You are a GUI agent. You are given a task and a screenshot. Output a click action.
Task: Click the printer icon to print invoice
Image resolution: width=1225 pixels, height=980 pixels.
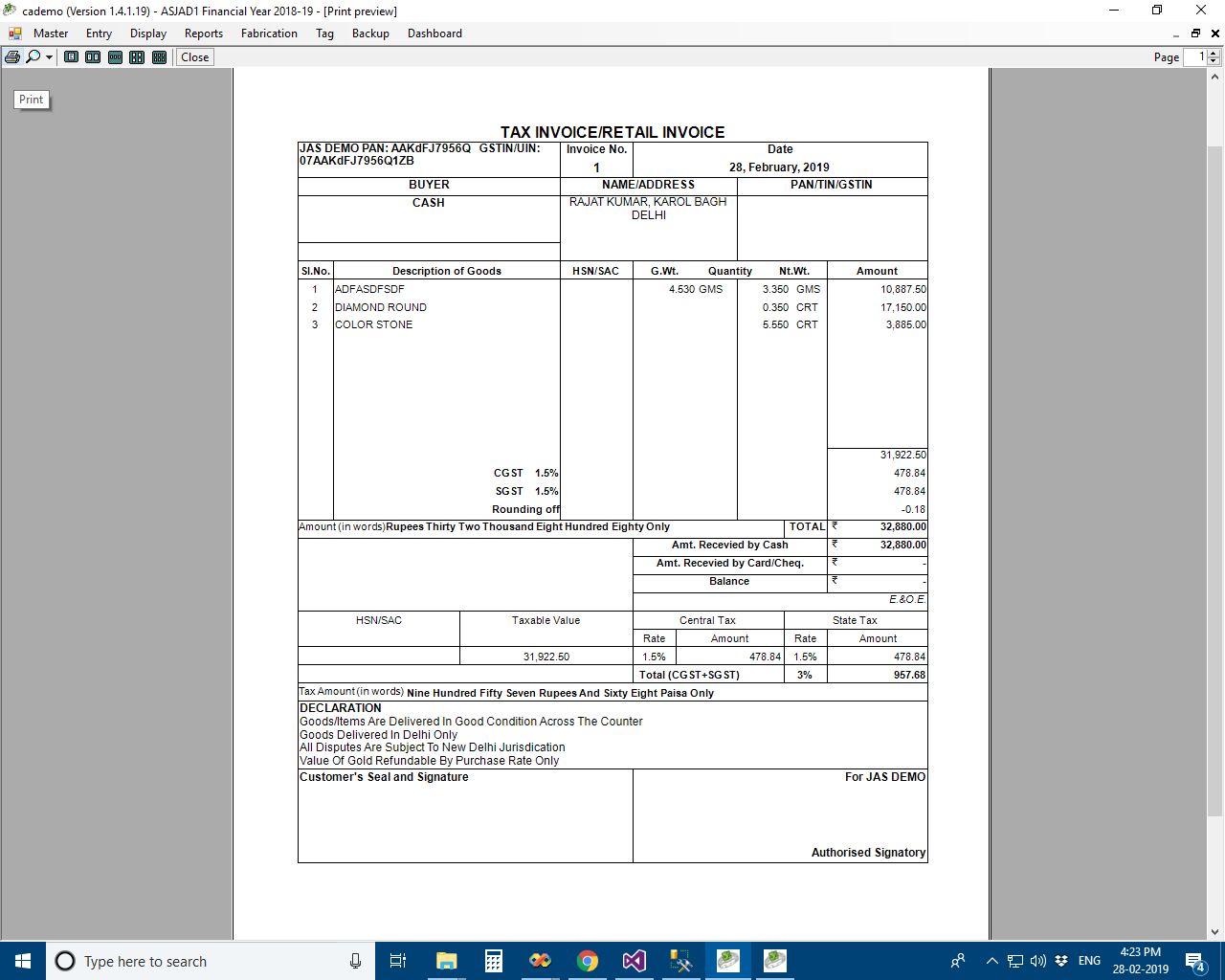coord(12,57)
